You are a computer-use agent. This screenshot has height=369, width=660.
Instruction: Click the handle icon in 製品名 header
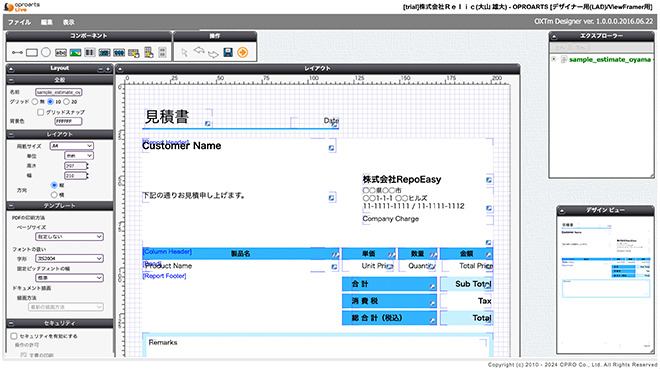(335, 255)
